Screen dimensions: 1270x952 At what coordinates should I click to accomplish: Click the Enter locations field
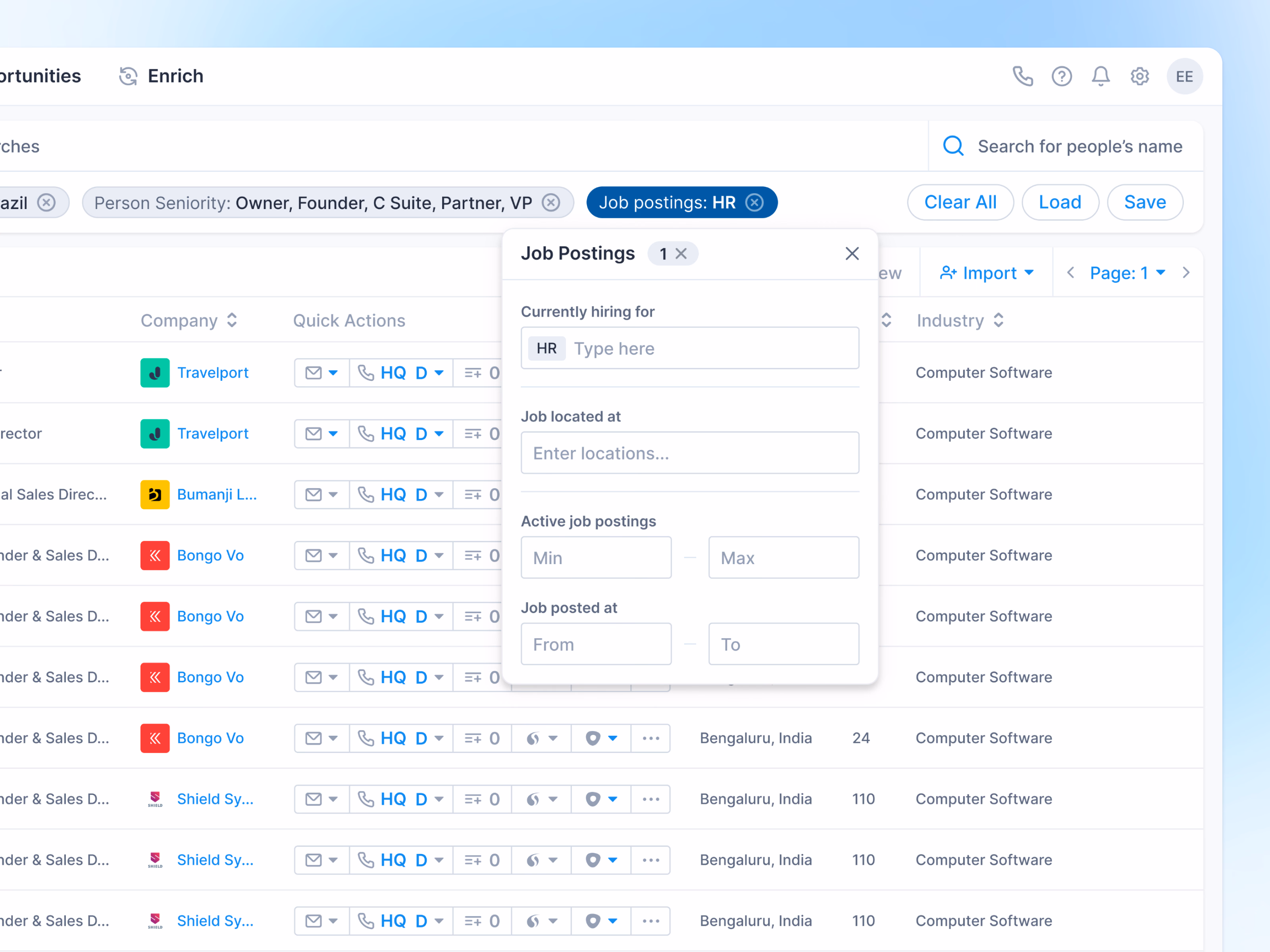point(689,453)
